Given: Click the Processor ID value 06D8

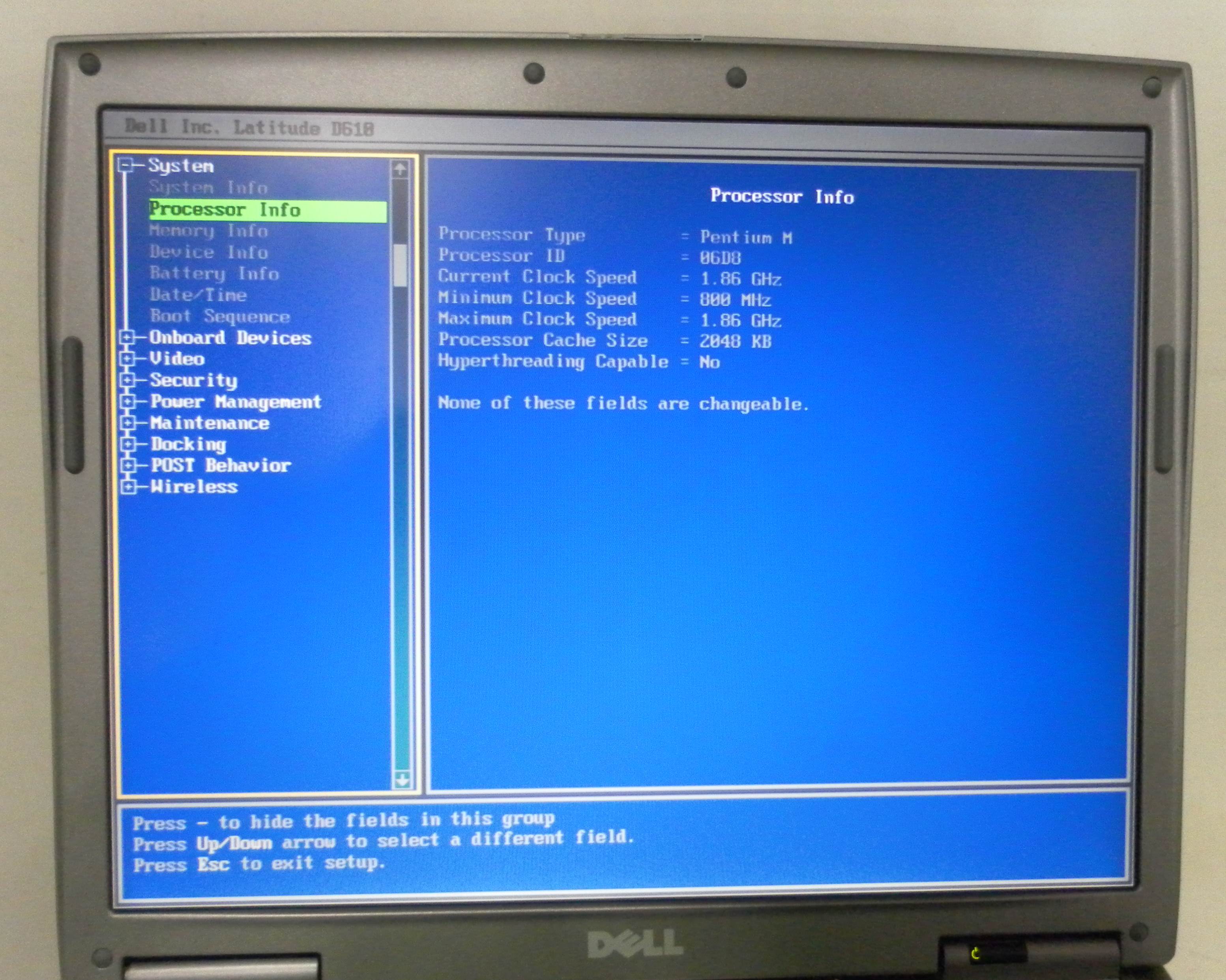Looking at the screenshot, I should click(720, 258).
